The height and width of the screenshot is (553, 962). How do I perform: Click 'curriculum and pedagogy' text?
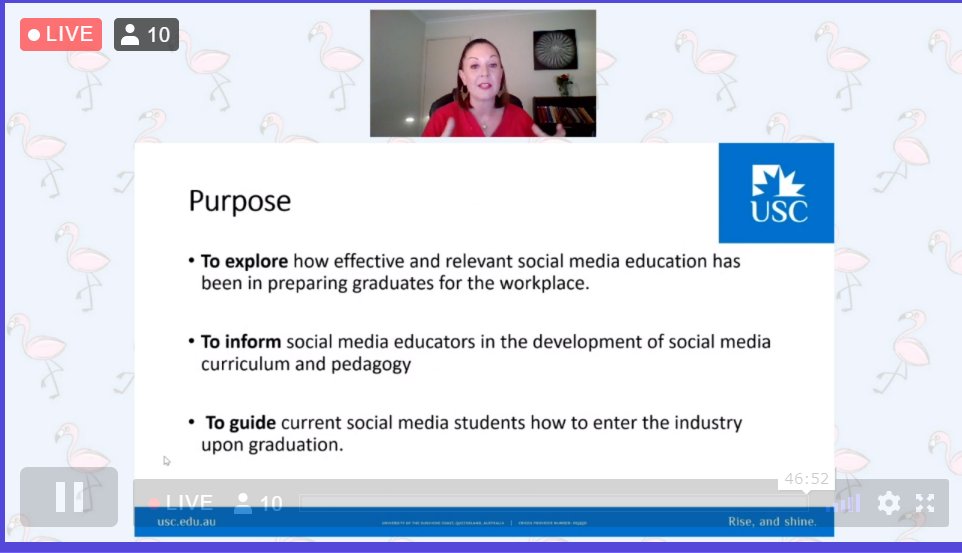[306, 364]
